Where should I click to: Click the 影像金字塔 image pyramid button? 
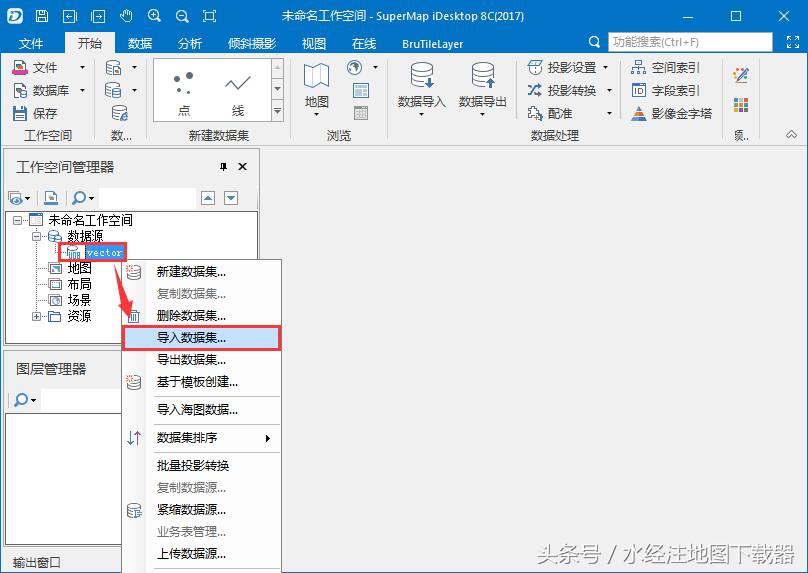[x=671, y=113]
